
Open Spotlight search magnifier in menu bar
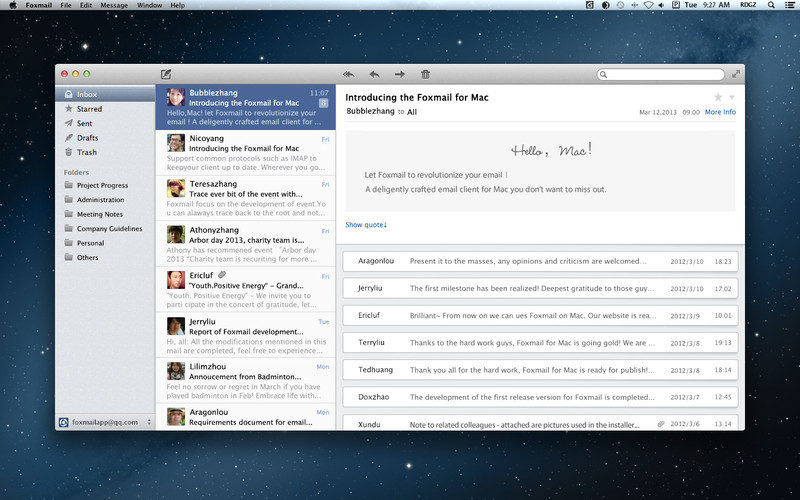[x=771, y=5]
